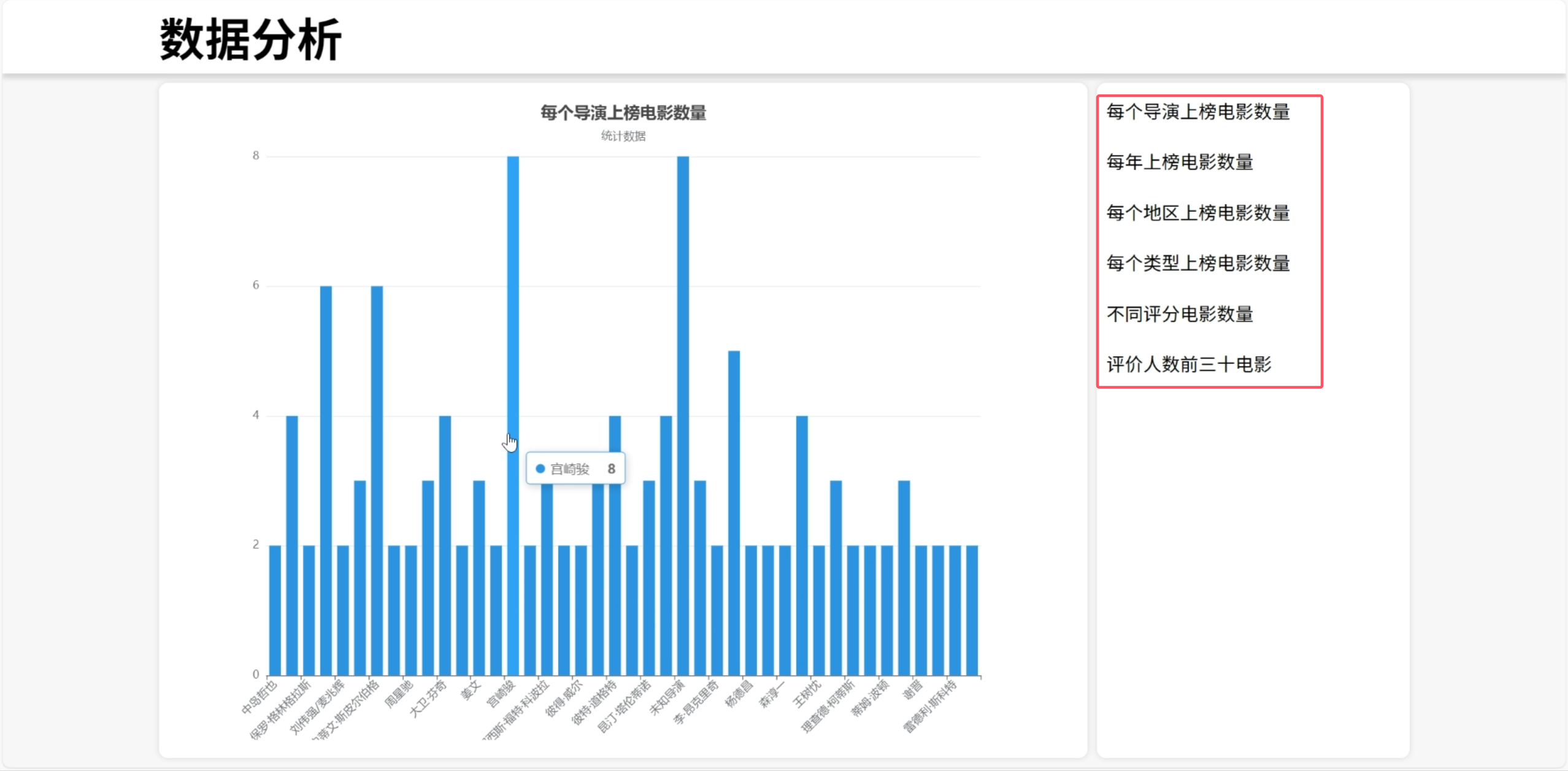This screenshot has width=1568, height=771.
Task: Open 不同评分电影数量 from the side list
Action: (x=1180, y=314)
